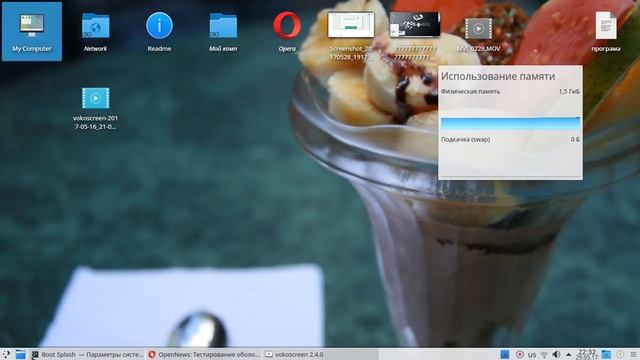Open the volume speaker tray icon
The image size is (640, 360).
pyautogui.click(x=556, y=355)
